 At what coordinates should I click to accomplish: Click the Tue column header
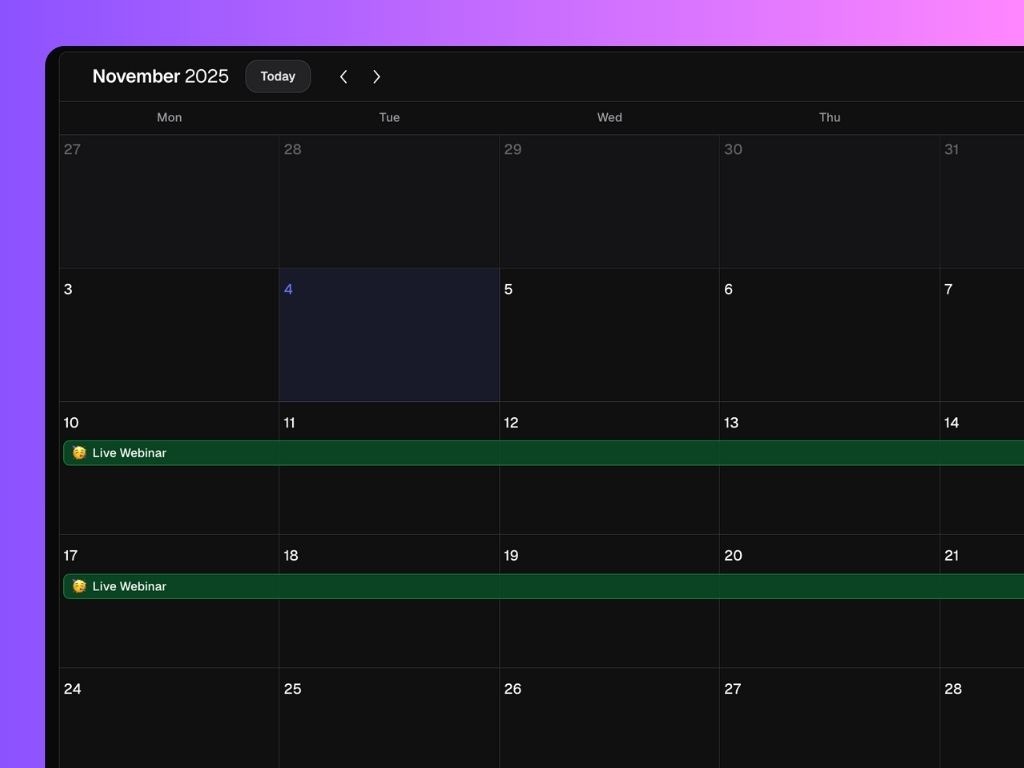[389, 118]
